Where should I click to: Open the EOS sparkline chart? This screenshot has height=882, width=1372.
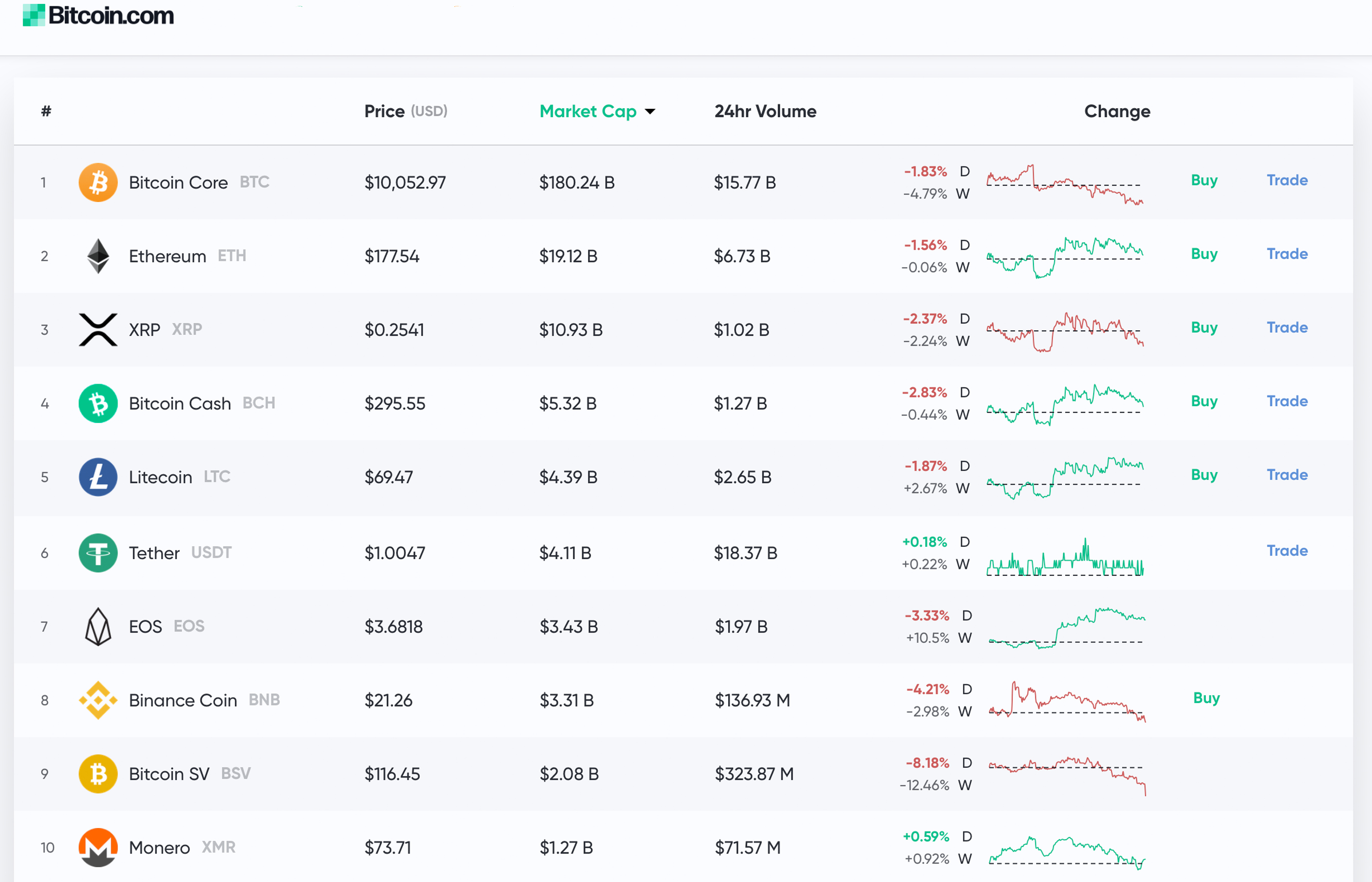click(1067, 628)
